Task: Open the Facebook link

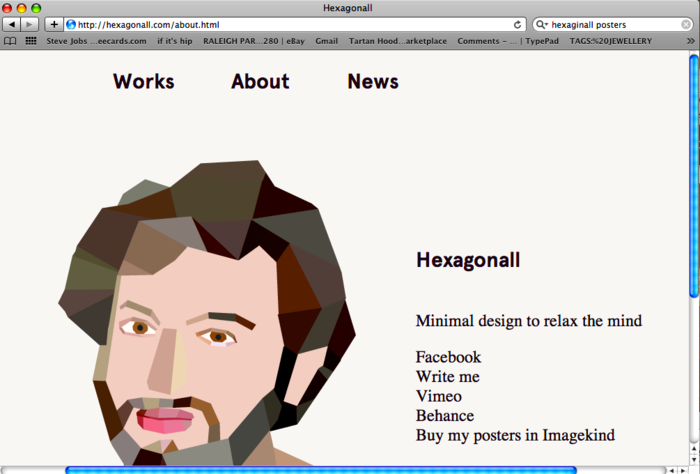Action: [448, 357]
